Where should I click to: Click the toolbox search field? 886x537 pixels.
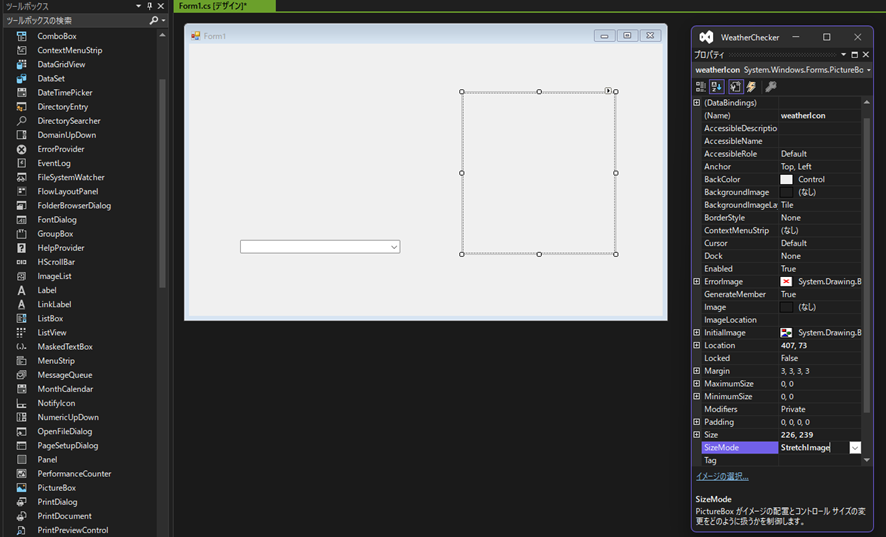pos(76,20)
